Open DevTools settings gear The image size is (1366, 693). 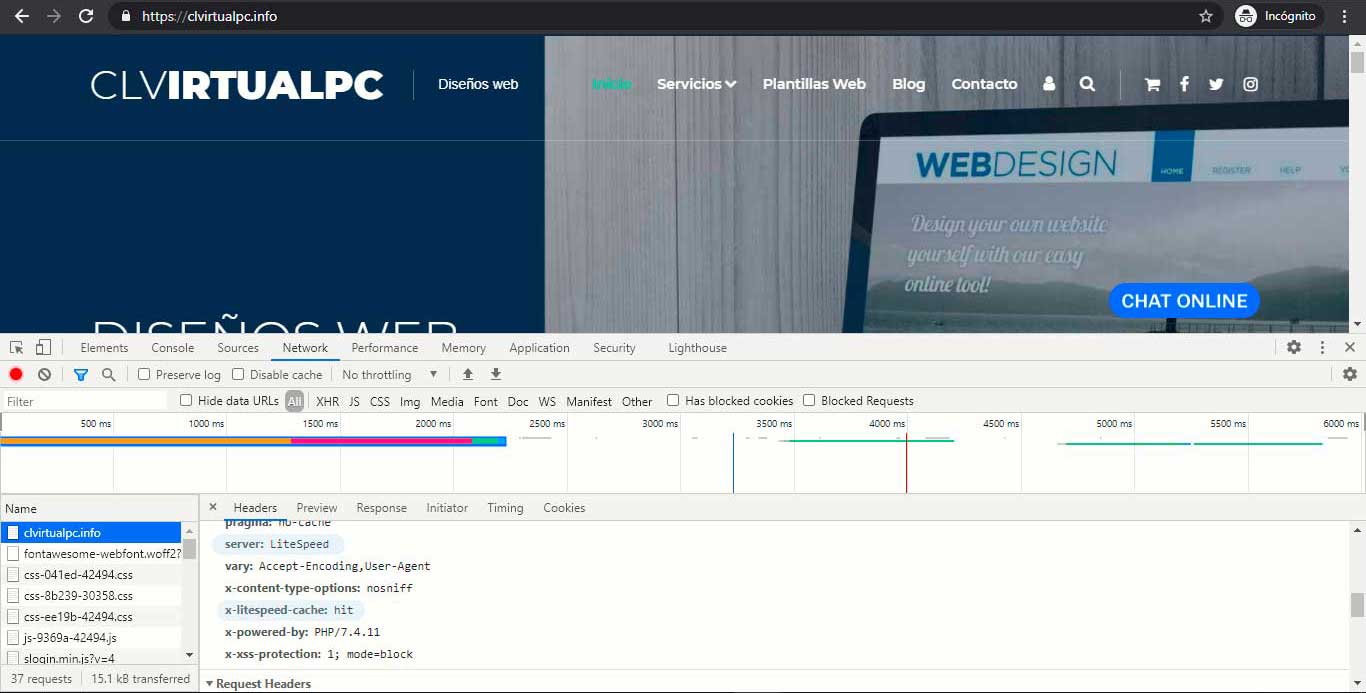[1294, 347]
